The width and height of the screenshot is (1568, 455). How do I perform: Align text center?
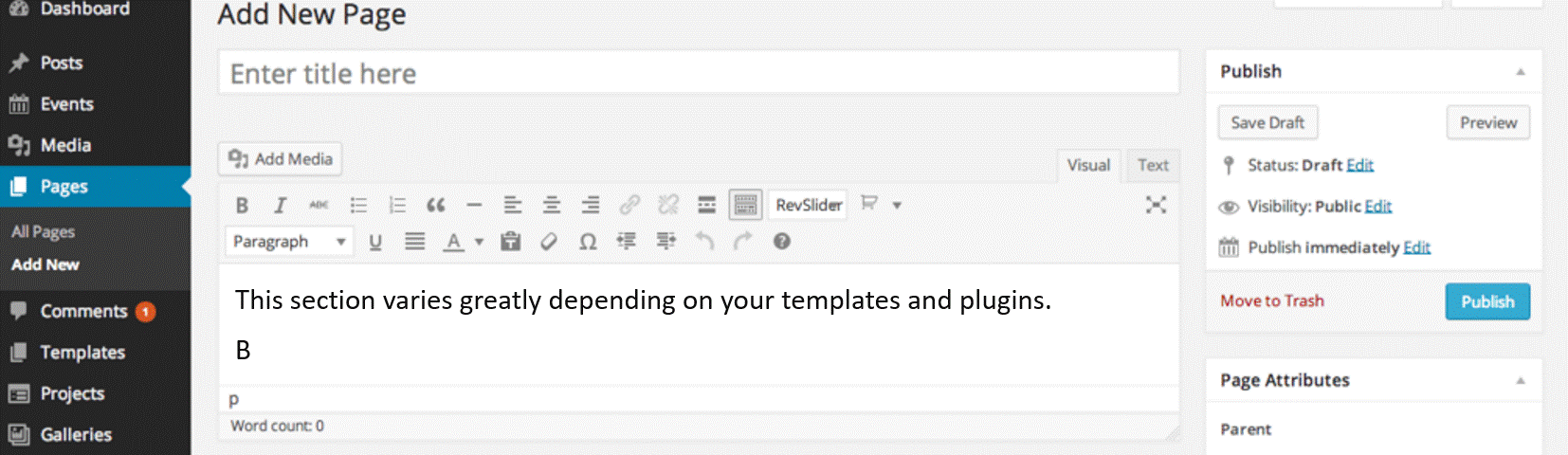click(552, 205)
